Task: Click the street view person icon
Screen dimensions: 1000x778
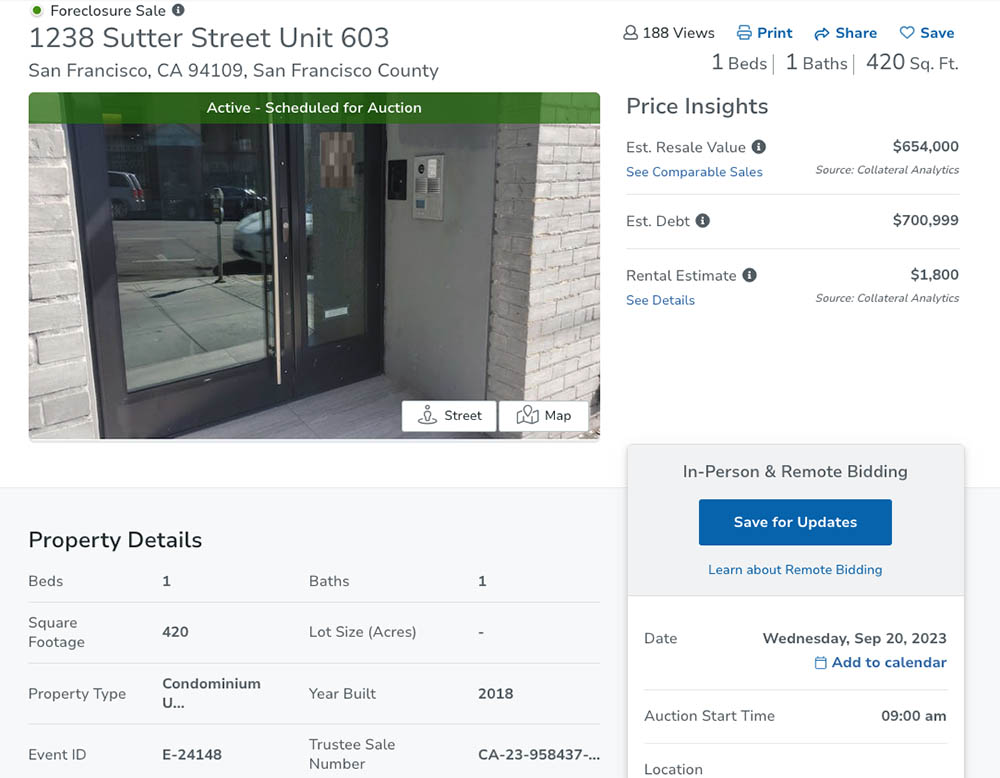Action: pyautogui.click(x=427, y=415)
